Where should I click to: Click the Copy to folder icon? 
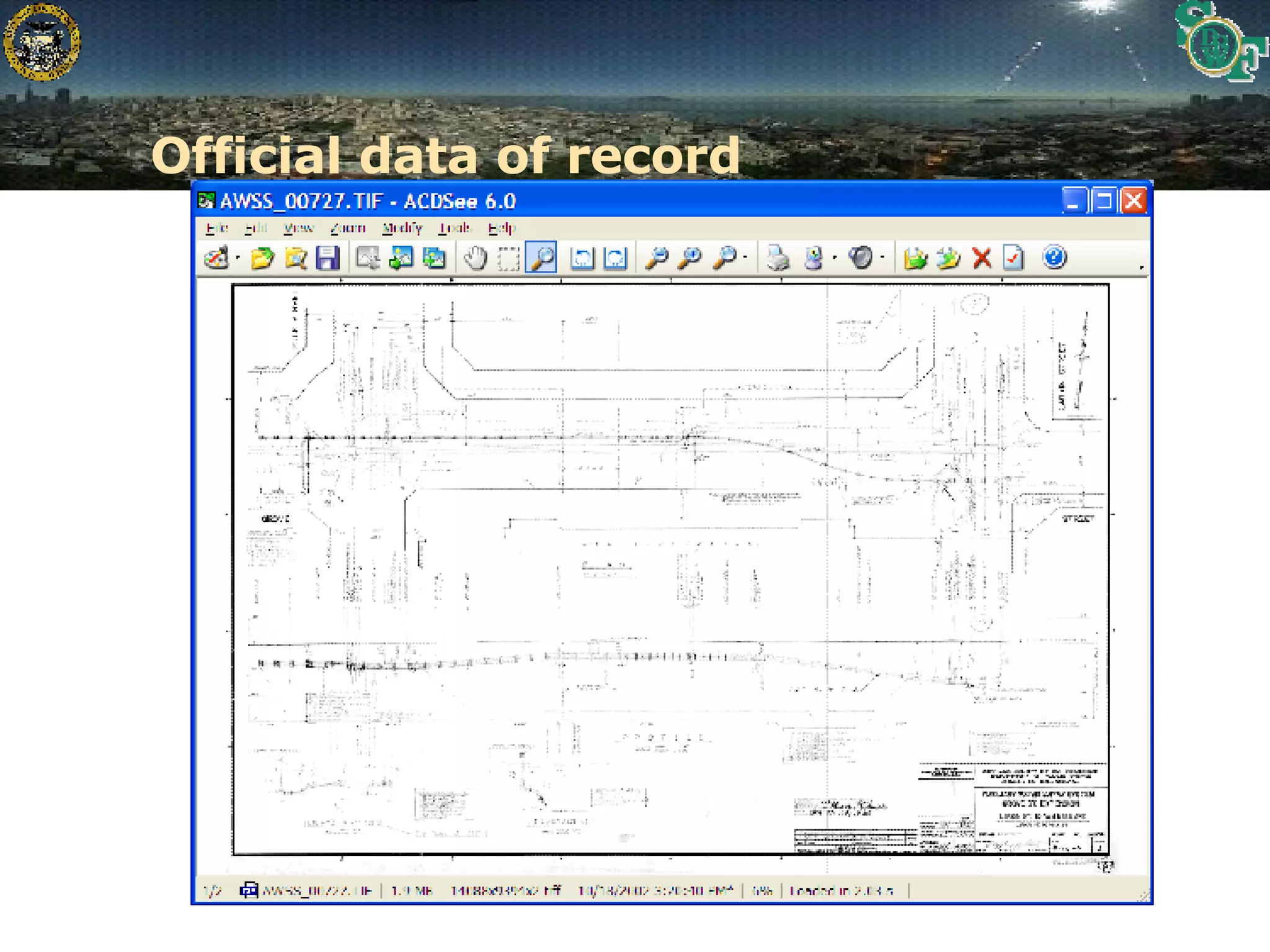tap(948, 257)
